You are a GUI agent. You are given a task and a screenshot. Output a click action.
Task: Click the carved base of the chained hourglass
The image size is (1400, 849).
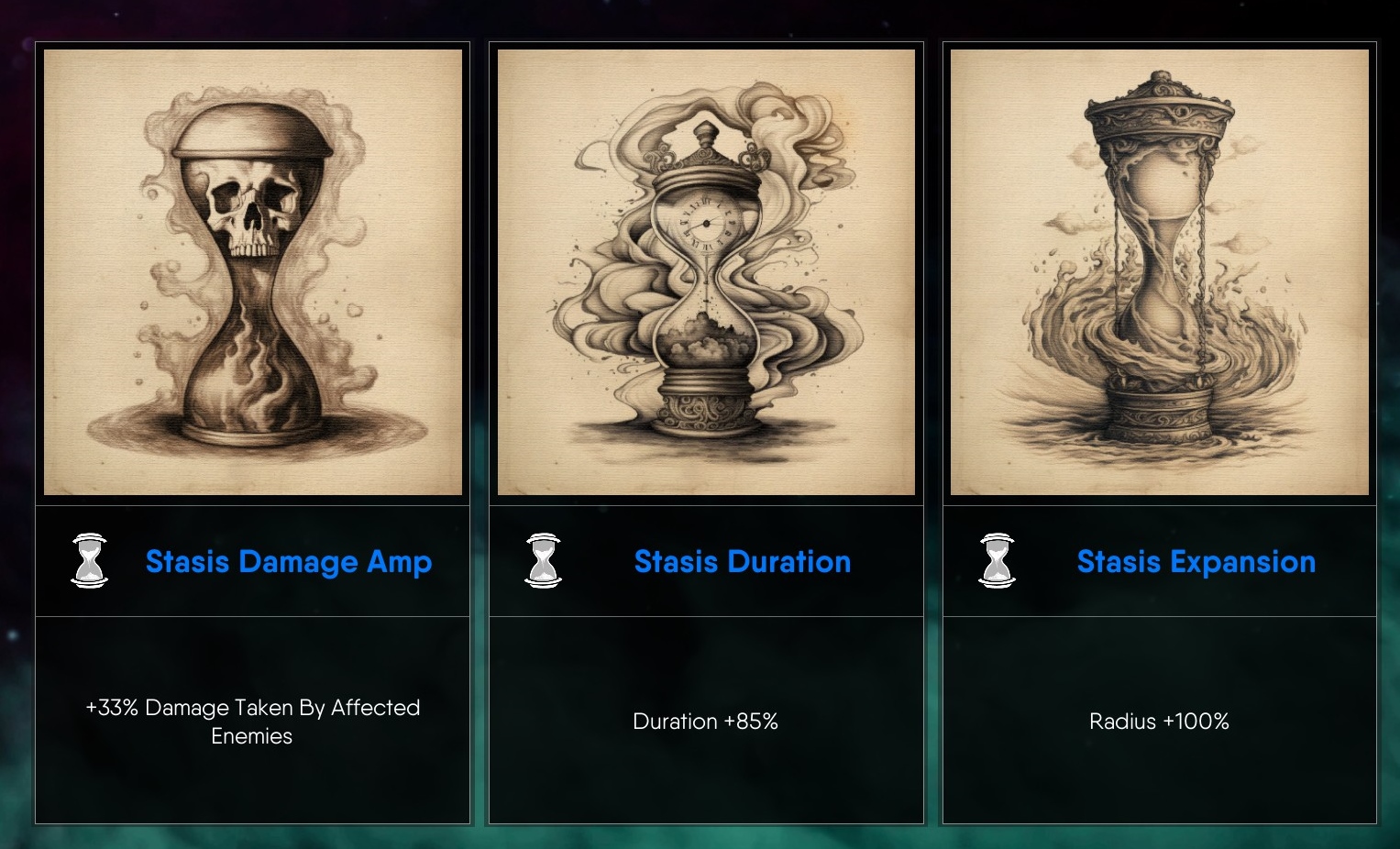pos(1159,408)
